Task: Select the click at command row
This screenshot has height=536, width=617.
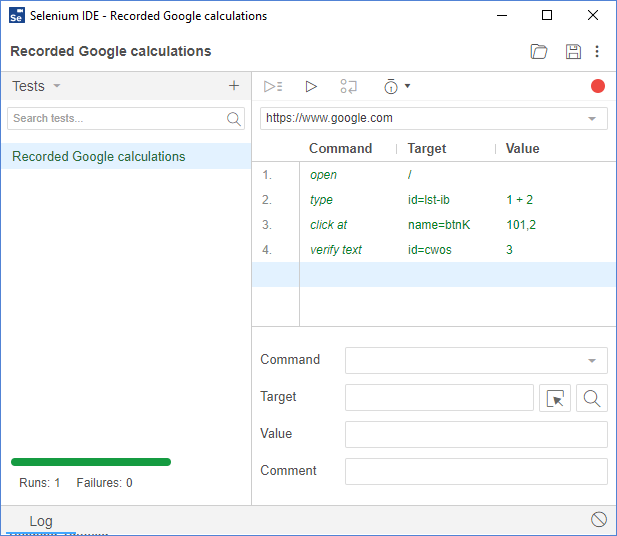Action: [434, 225]
